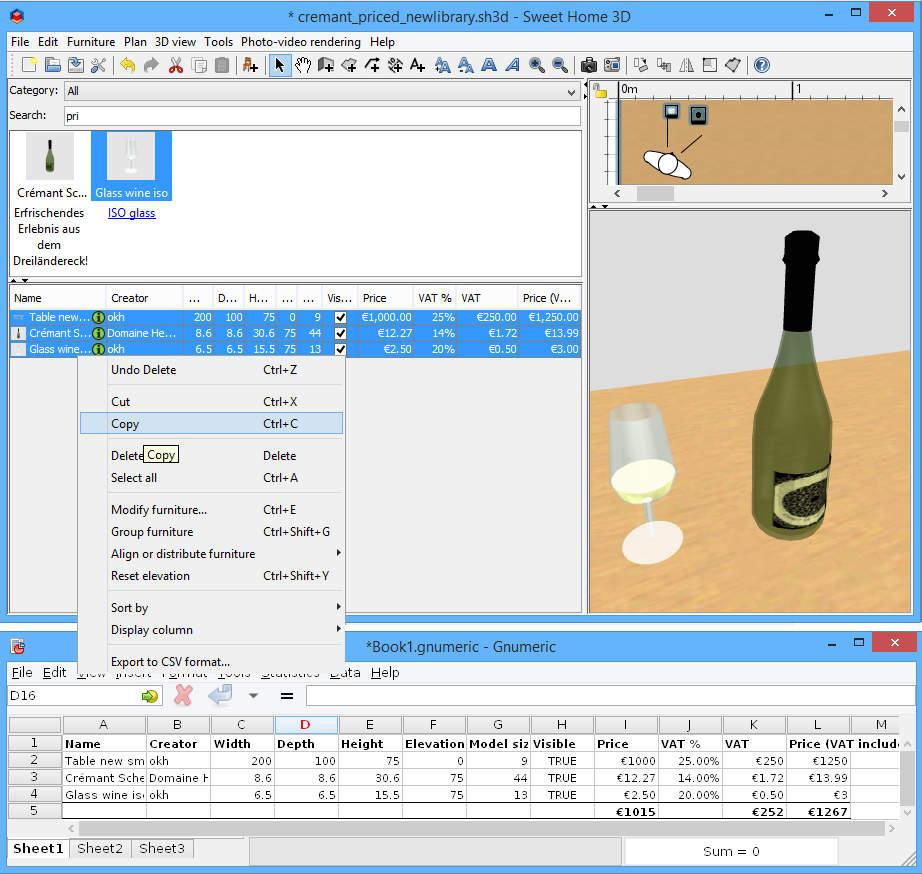
Task: Toggle italic text style icon
Action: point(513,65)
